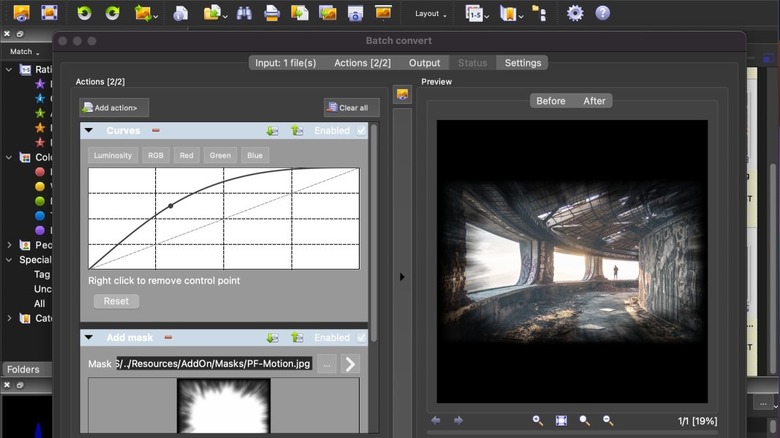Move the Add mask action down

(x=272, y=337)
